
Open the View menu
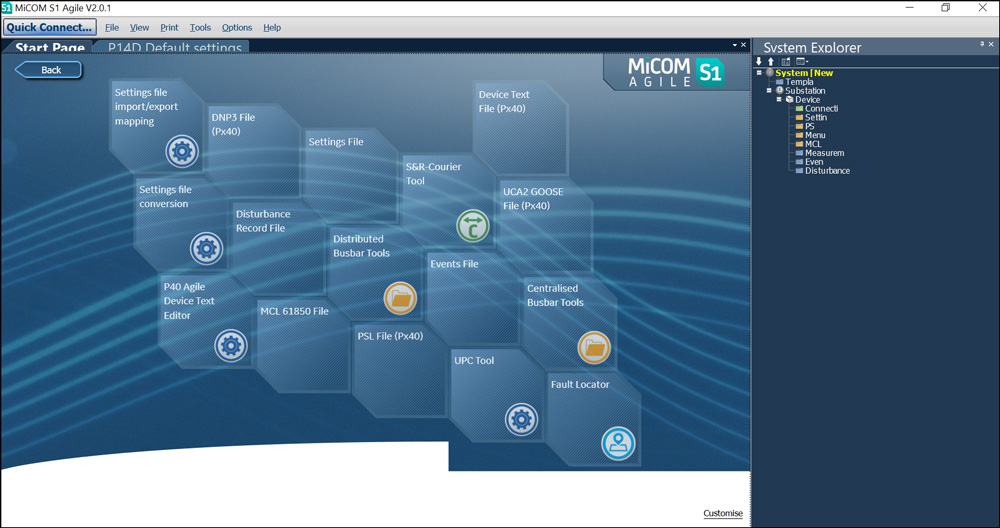(x=139, y=27)
